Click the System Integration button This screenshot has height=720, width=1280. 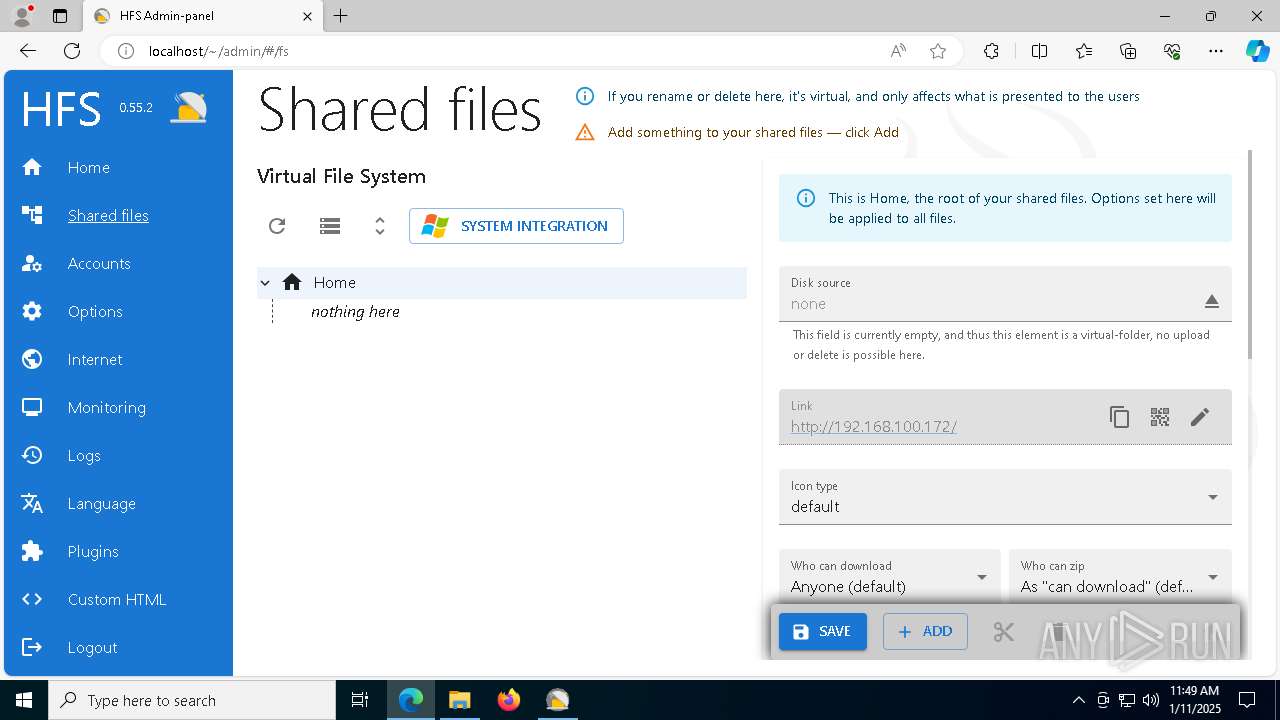pyautogui.click(x=516, y=226)
